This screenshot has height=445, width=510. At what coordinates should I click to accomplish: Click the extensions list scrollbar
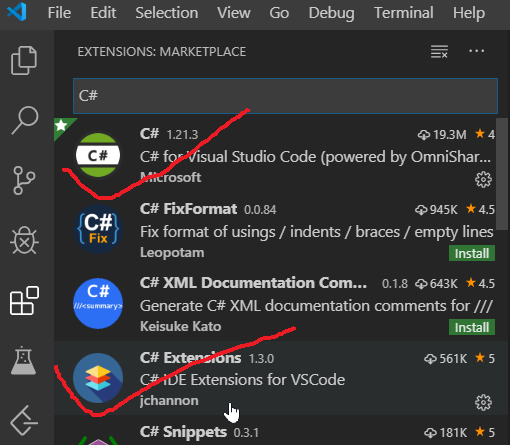coord(502,174)
